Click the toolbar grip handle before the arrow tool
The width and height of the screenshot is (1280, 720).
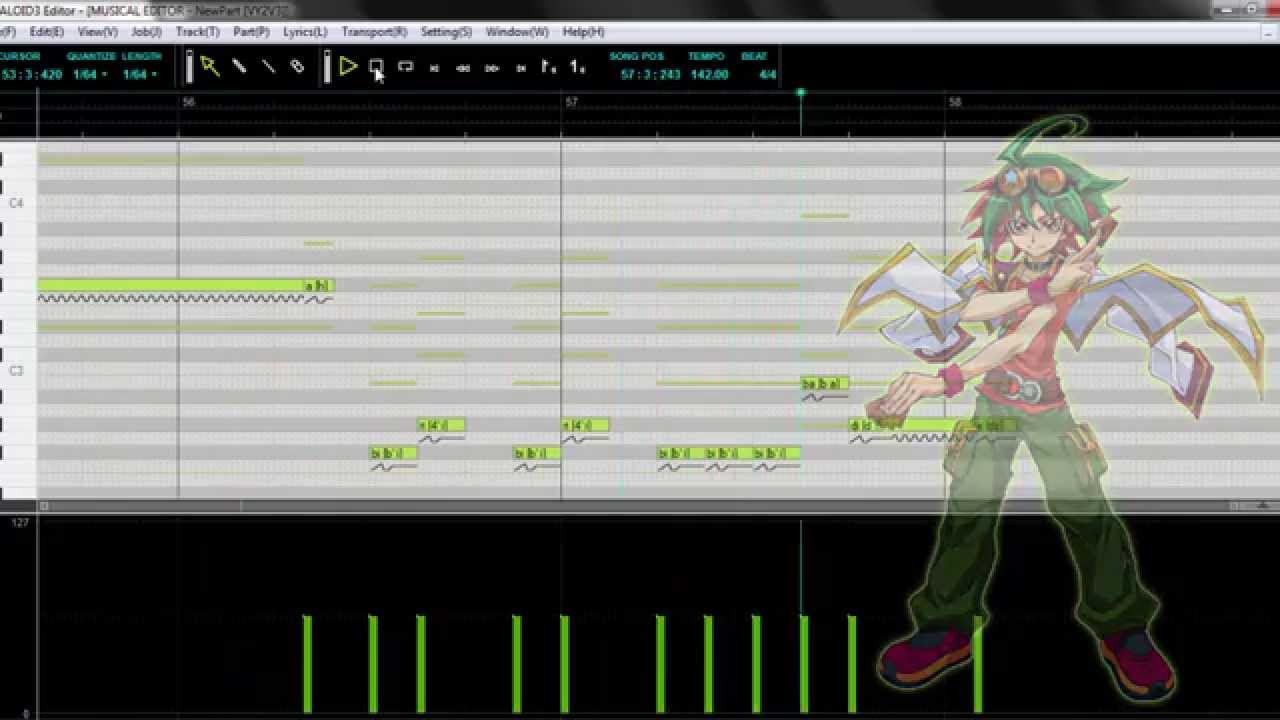click(x=190, y=67)
